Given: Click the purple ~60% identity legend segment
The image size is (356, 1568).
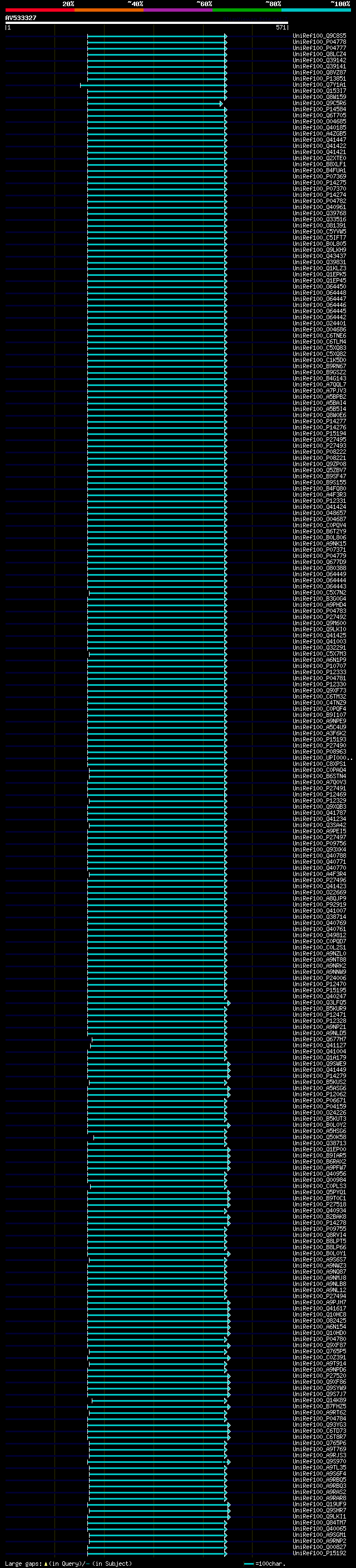Looking at the screenshot, I should pyautogui.click(x=177, y=10).
